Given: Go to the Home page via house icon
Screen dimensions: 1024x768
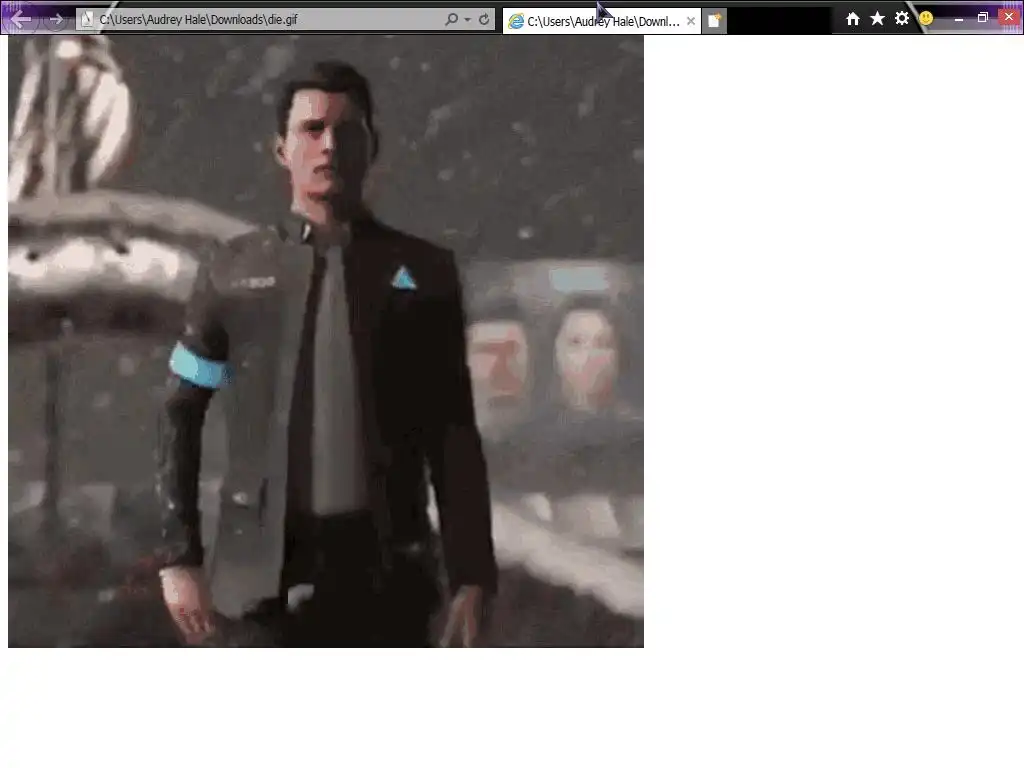Looking at the screenshot, I should (853, 19).
